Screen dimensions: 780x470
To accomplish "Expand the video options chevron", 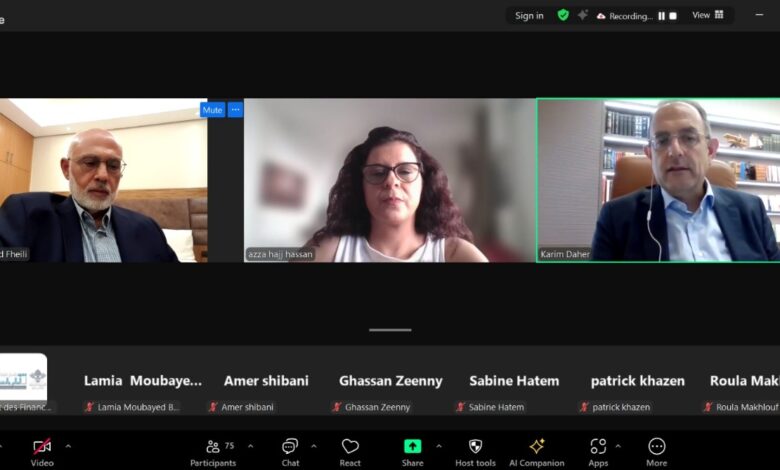I will pos(68,446).
